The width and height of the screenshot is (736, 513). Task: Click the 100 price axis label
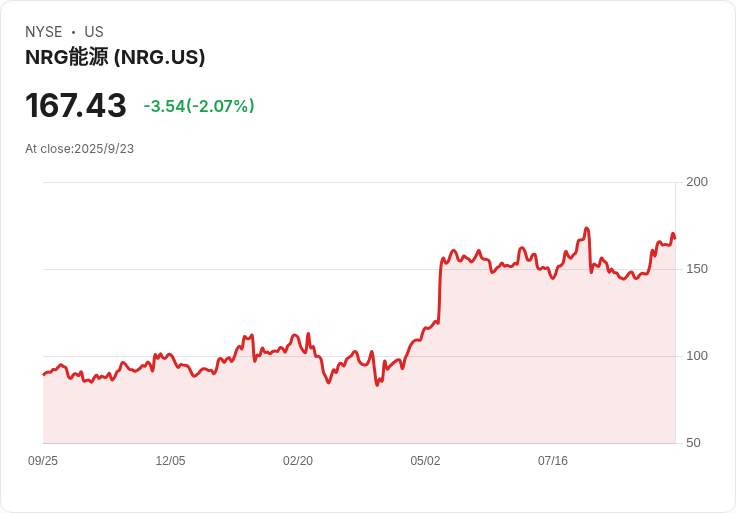click(x=697, y=356)
